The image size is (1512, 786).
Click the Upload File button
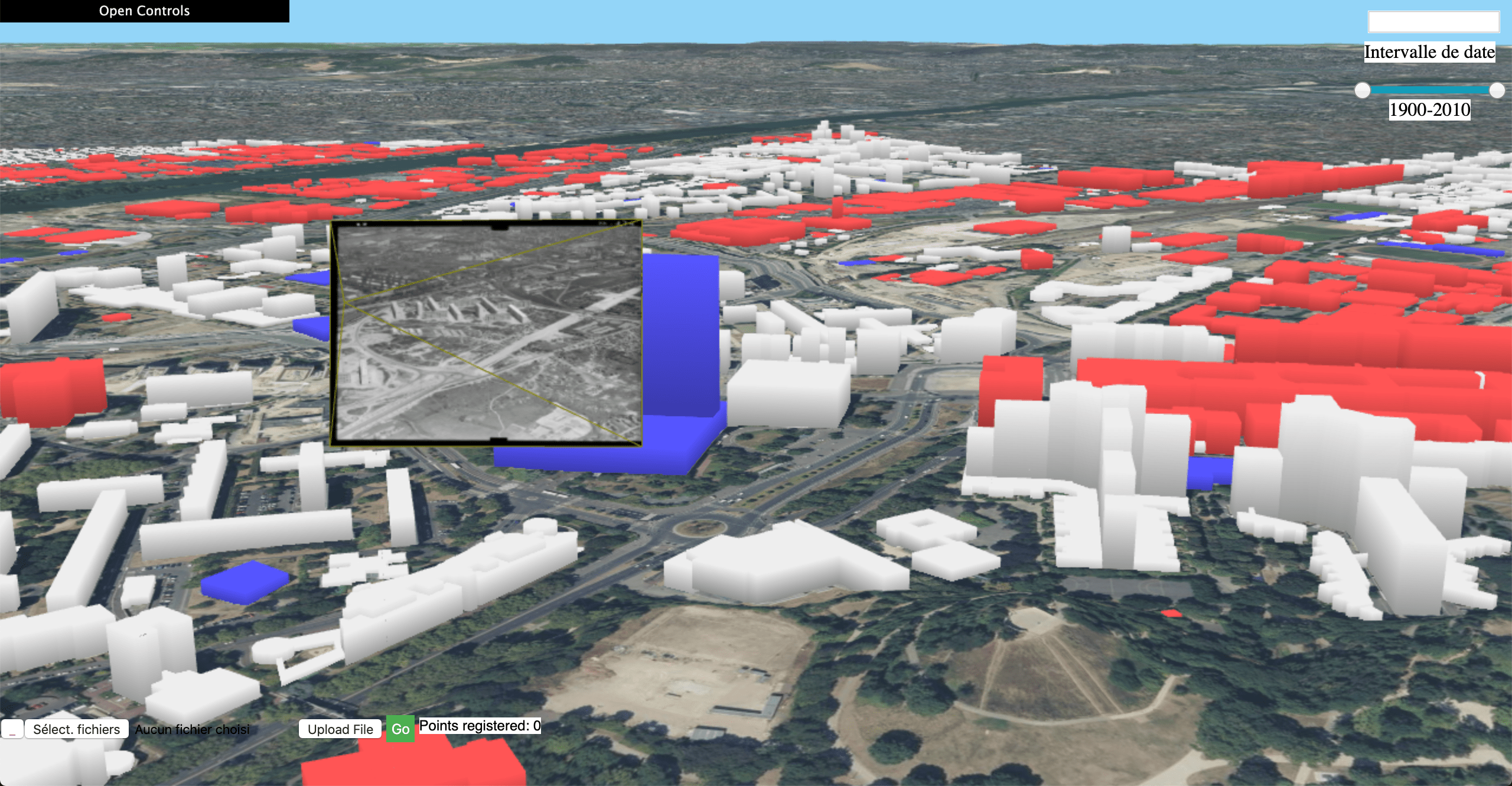pos(340,729)
